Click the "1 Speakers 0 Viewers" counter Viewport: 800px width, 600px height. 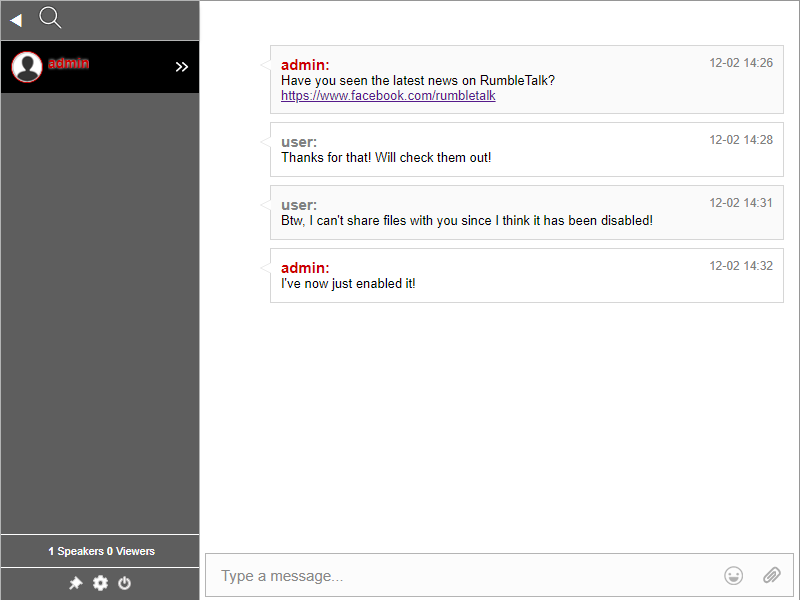pyautogui.click(x=101, y=551)
